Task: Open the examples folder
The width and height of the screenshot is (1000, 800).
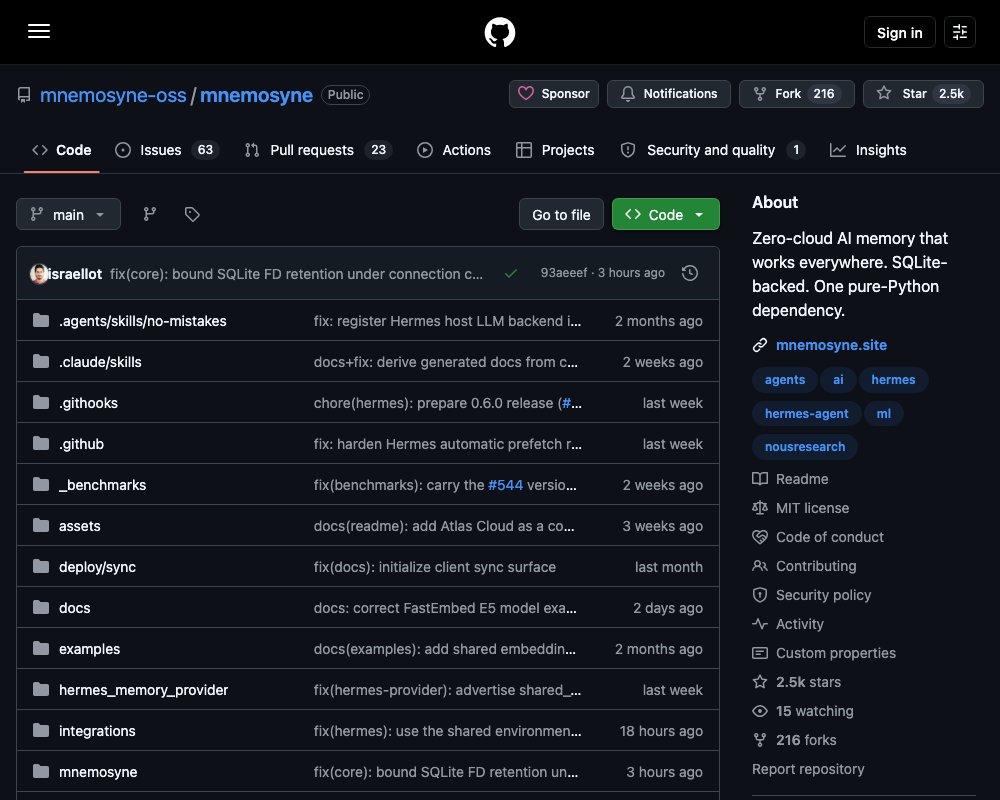Action: coord(89,649)
